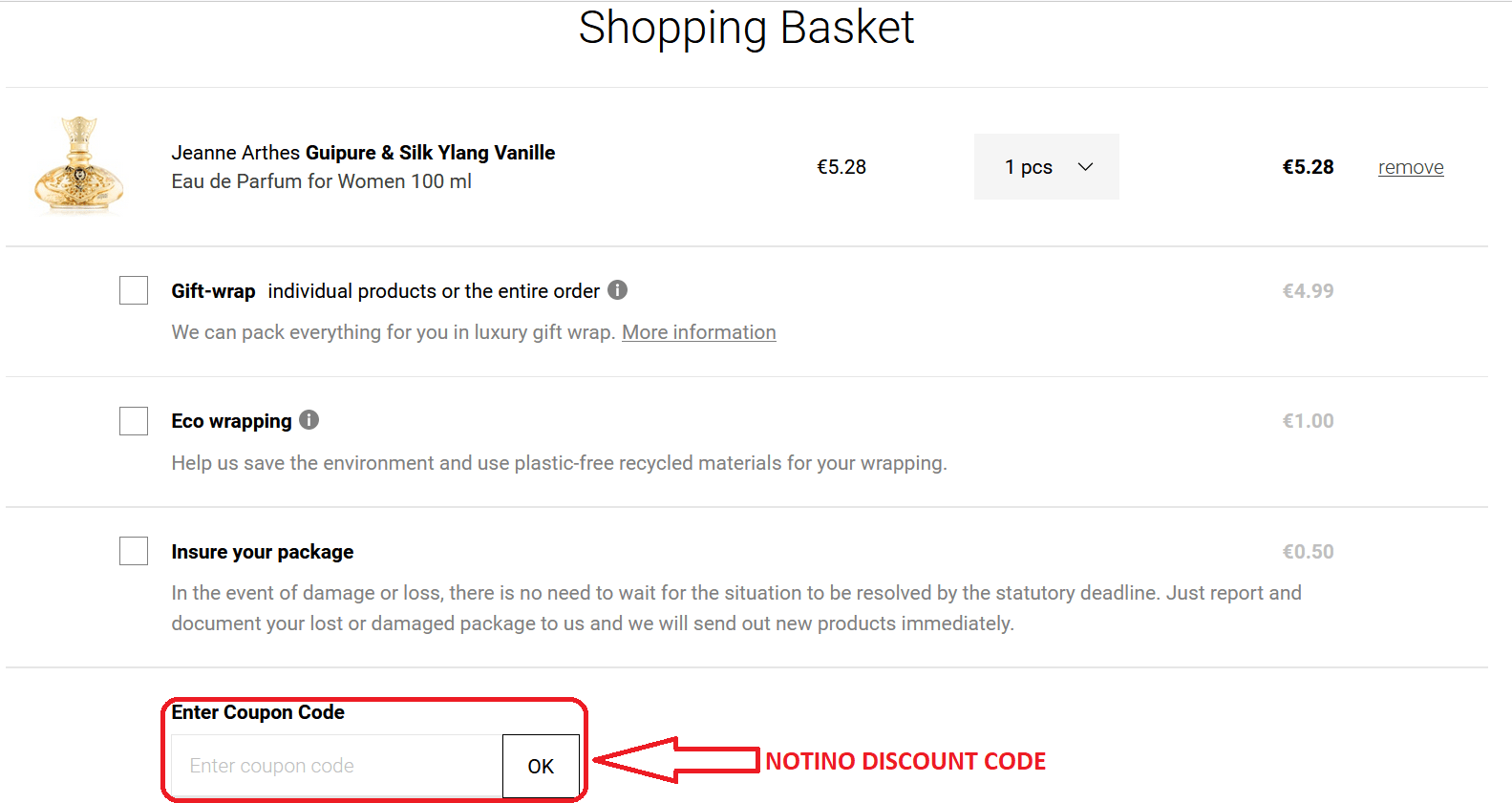Remove the Jeanne Arthes perfume from basket

coord(1411,166)
